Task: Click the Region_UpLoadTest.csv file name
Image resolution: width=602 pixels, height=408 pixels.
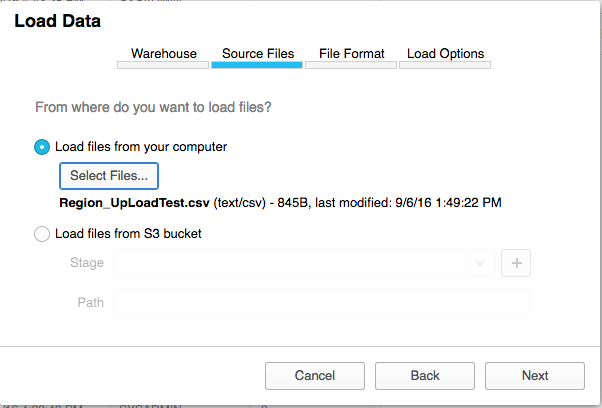Action: (134, 203)
